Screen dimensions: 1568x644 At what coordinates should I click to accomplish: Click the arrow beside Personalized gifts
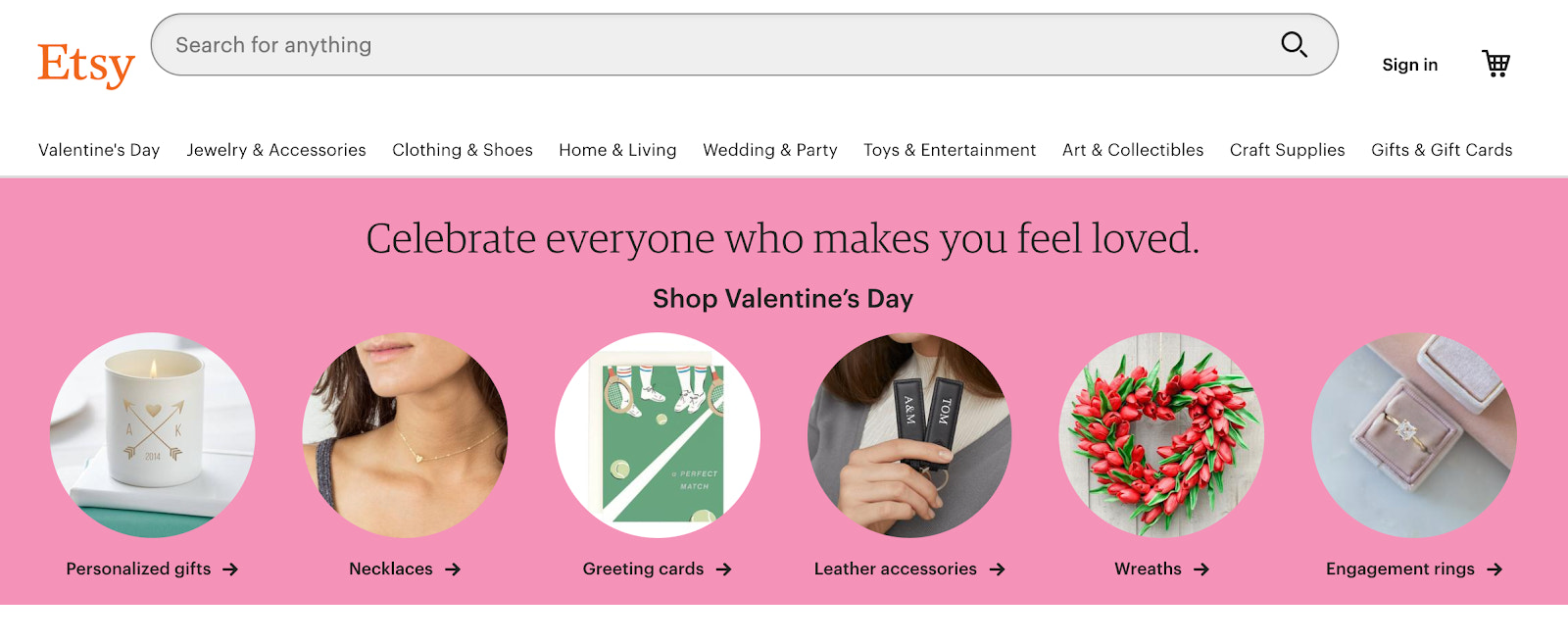[232, 569]
